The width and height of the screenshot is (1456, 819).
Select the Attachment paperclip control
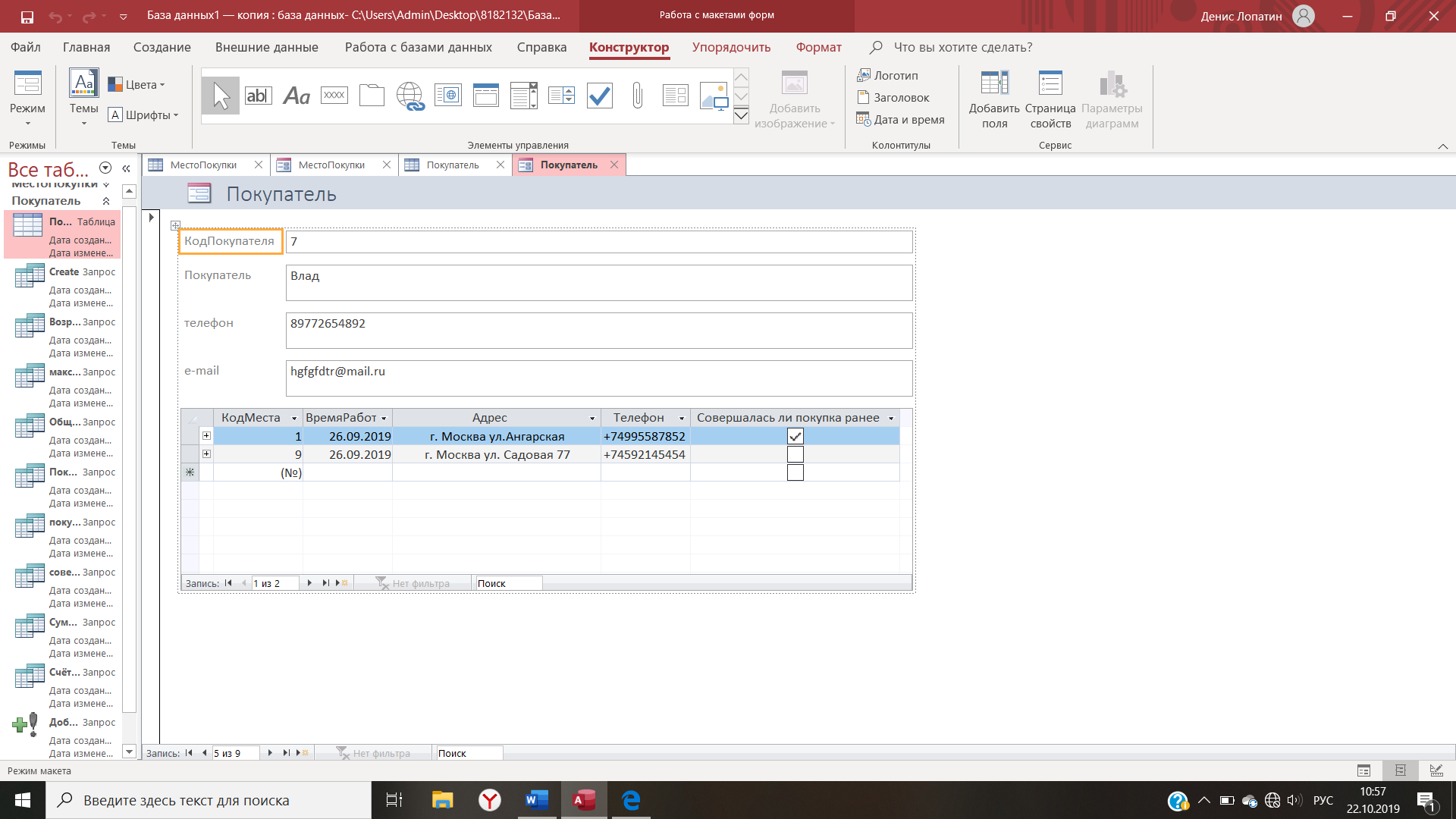pos(637,96)
